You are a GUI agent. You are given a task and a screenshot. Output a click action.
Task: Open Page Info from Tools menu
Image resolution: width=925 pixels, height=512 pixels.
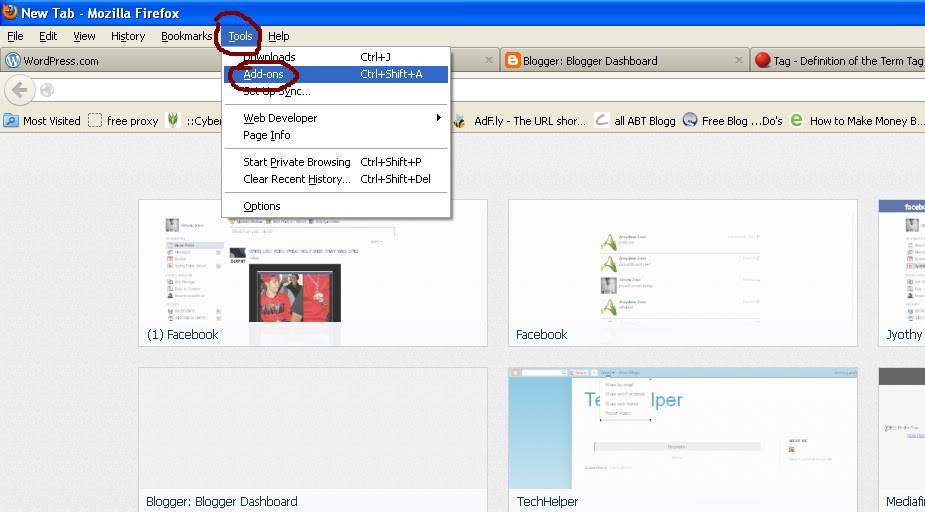pos(336,135)
